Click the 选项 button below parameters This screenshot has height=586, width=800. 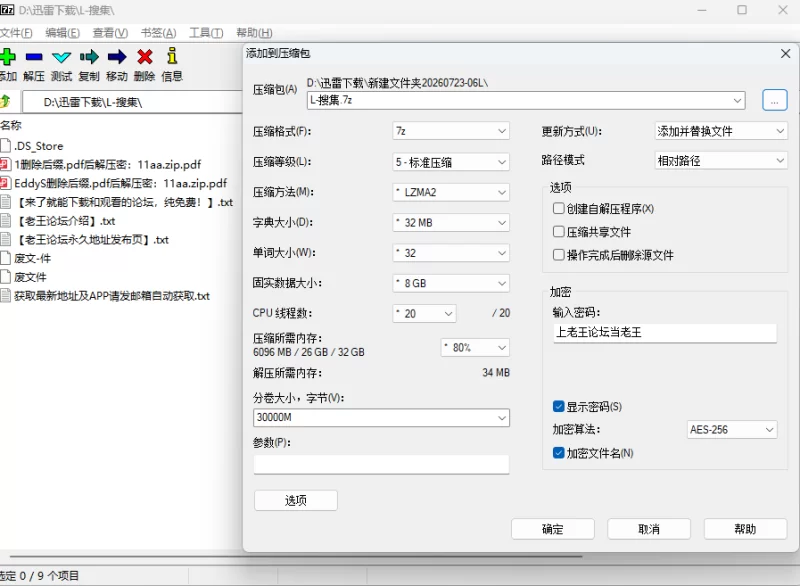click(296, 500)
